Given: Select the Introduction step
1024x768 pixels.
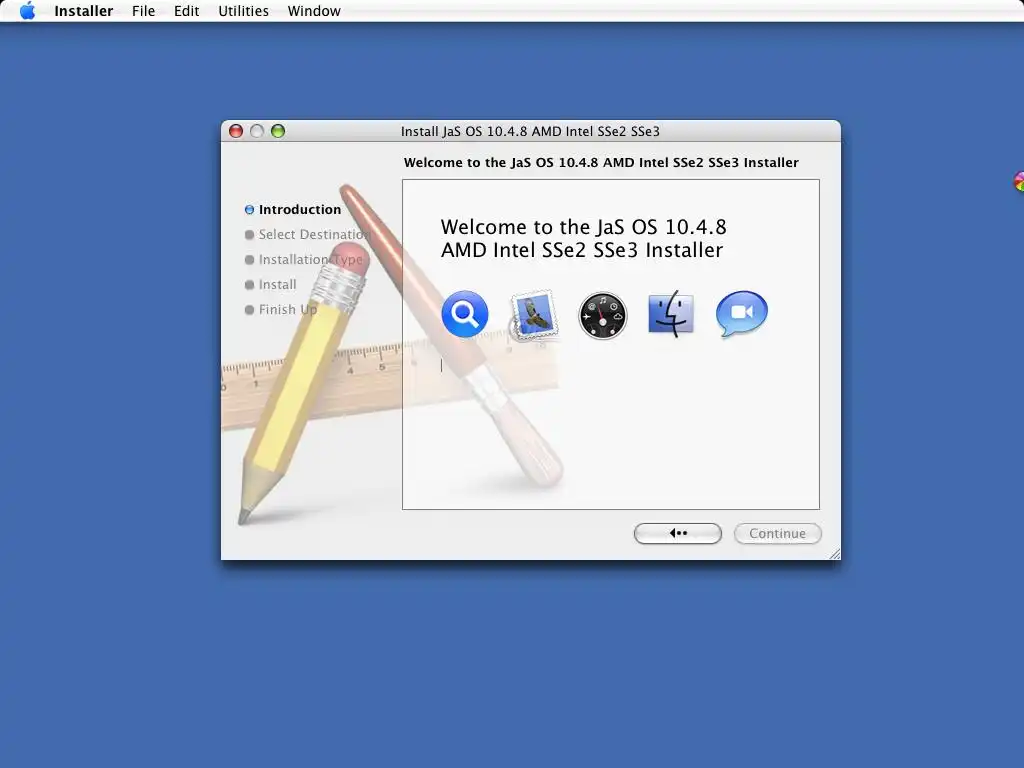Looking at the screenshot, I should pos(293,210).
